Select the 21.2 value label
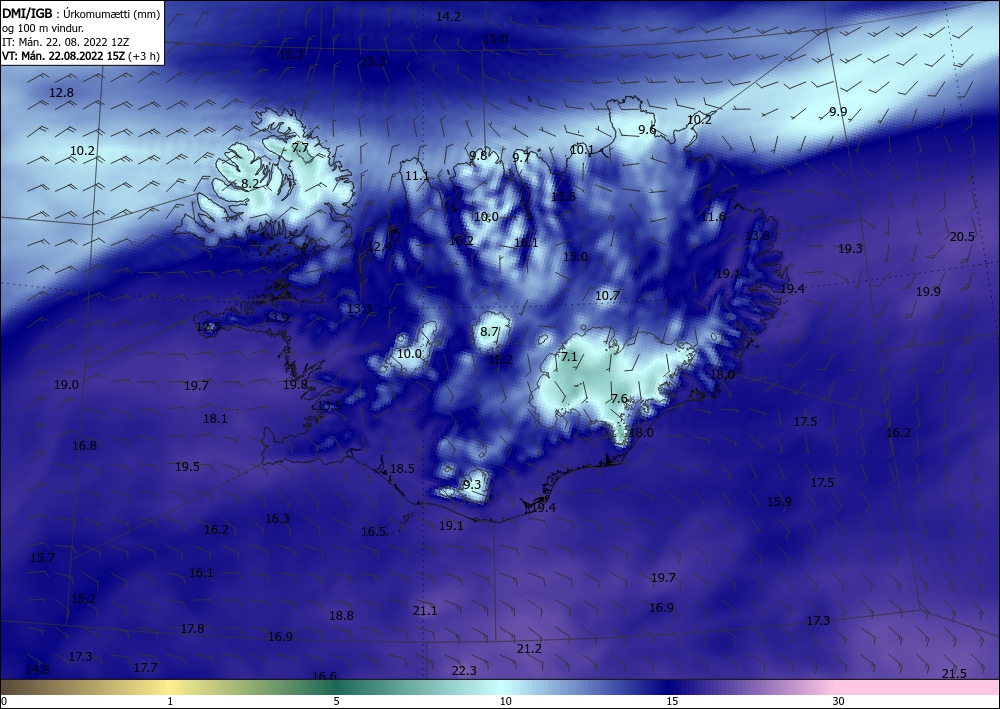 [x=529, y=649]
